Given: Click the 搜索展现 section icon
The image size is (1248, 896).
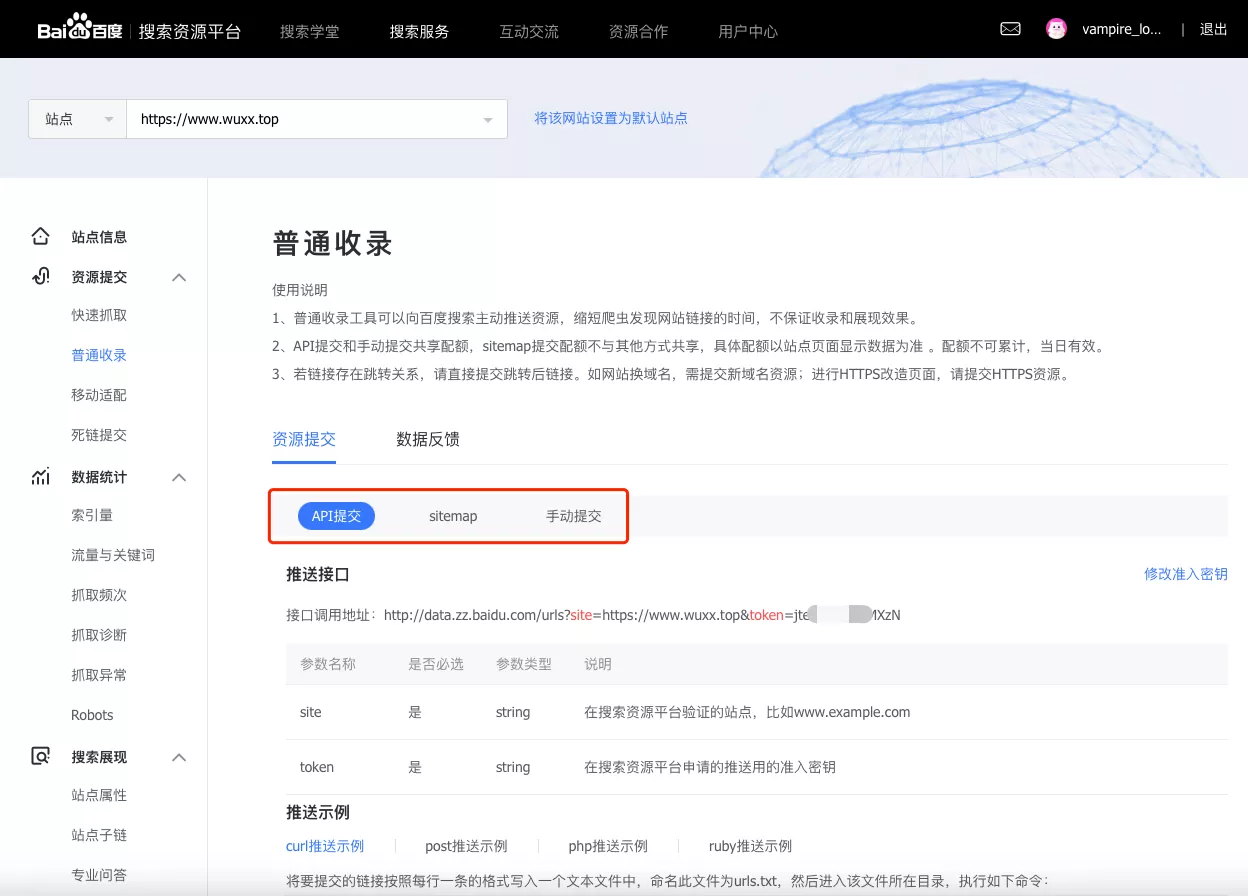Looking at the screenshot, I should click(x=40, y=757).
